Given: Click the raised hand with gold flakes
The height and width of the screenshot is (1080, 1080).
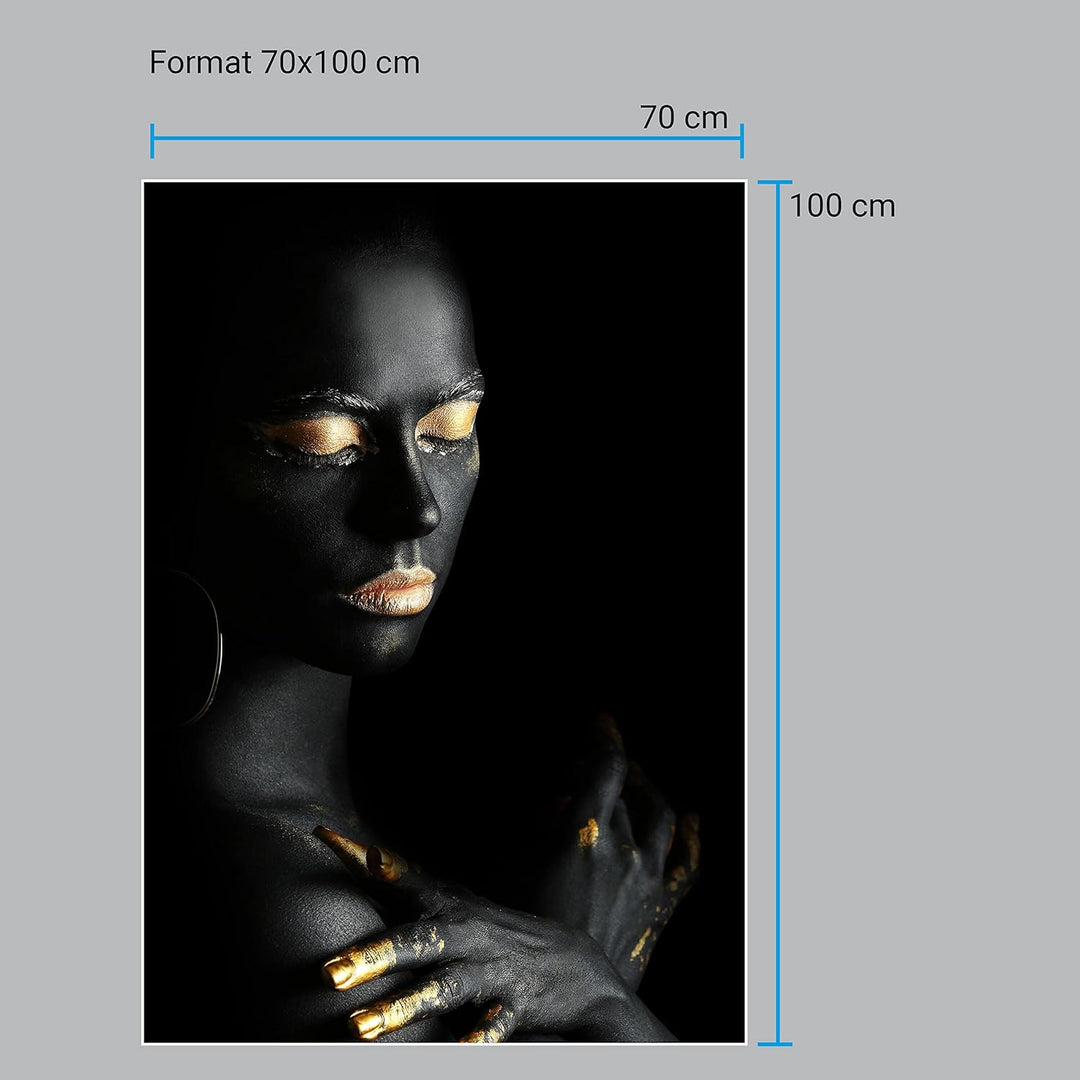Looking at the screenshot, I should pos(630,850).
